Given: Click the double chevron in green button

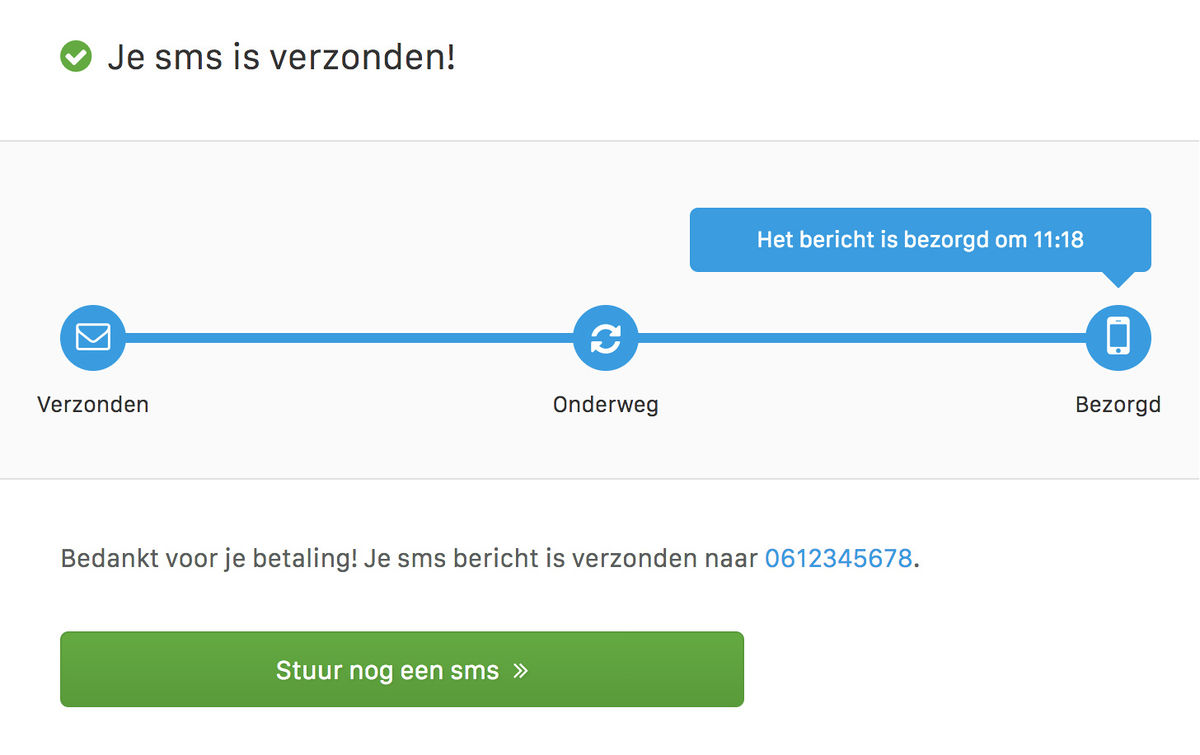Looking at the screenshot, I should [x=520, y=670].
